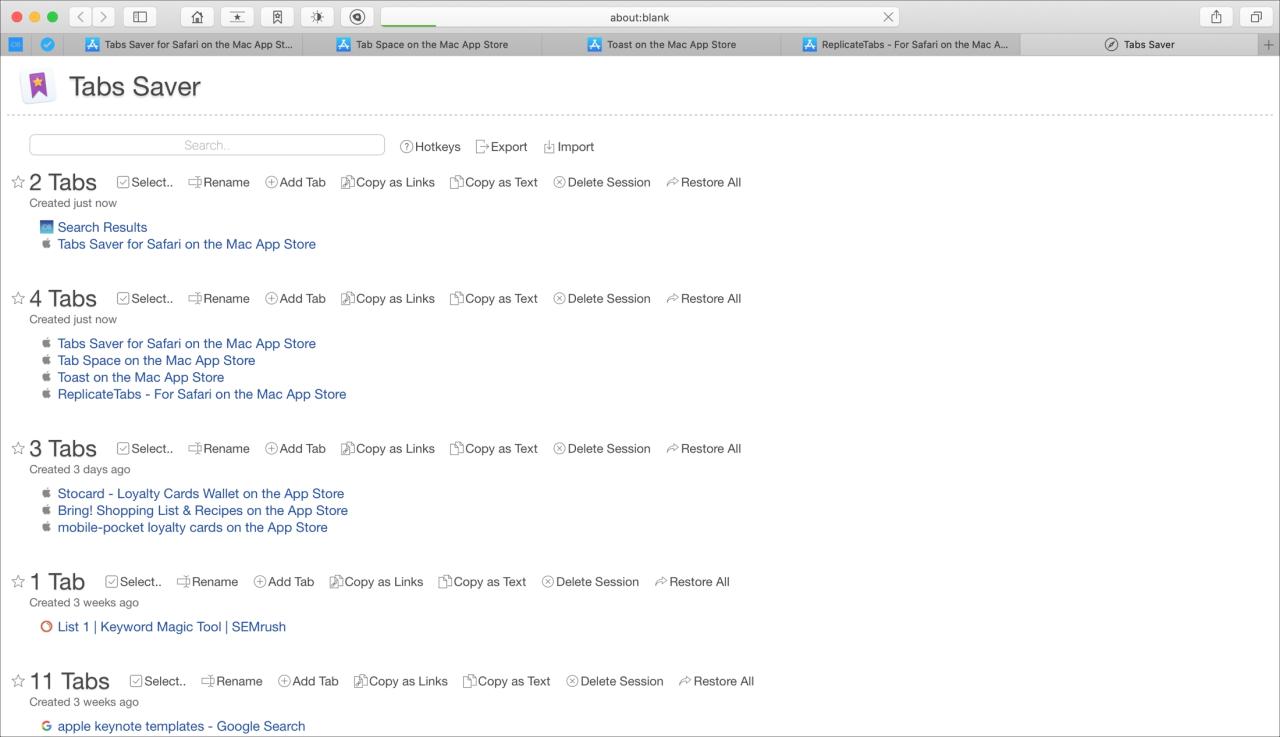
Task: Open Select.. options for 1 Tab session
Action: pos(133,582)
